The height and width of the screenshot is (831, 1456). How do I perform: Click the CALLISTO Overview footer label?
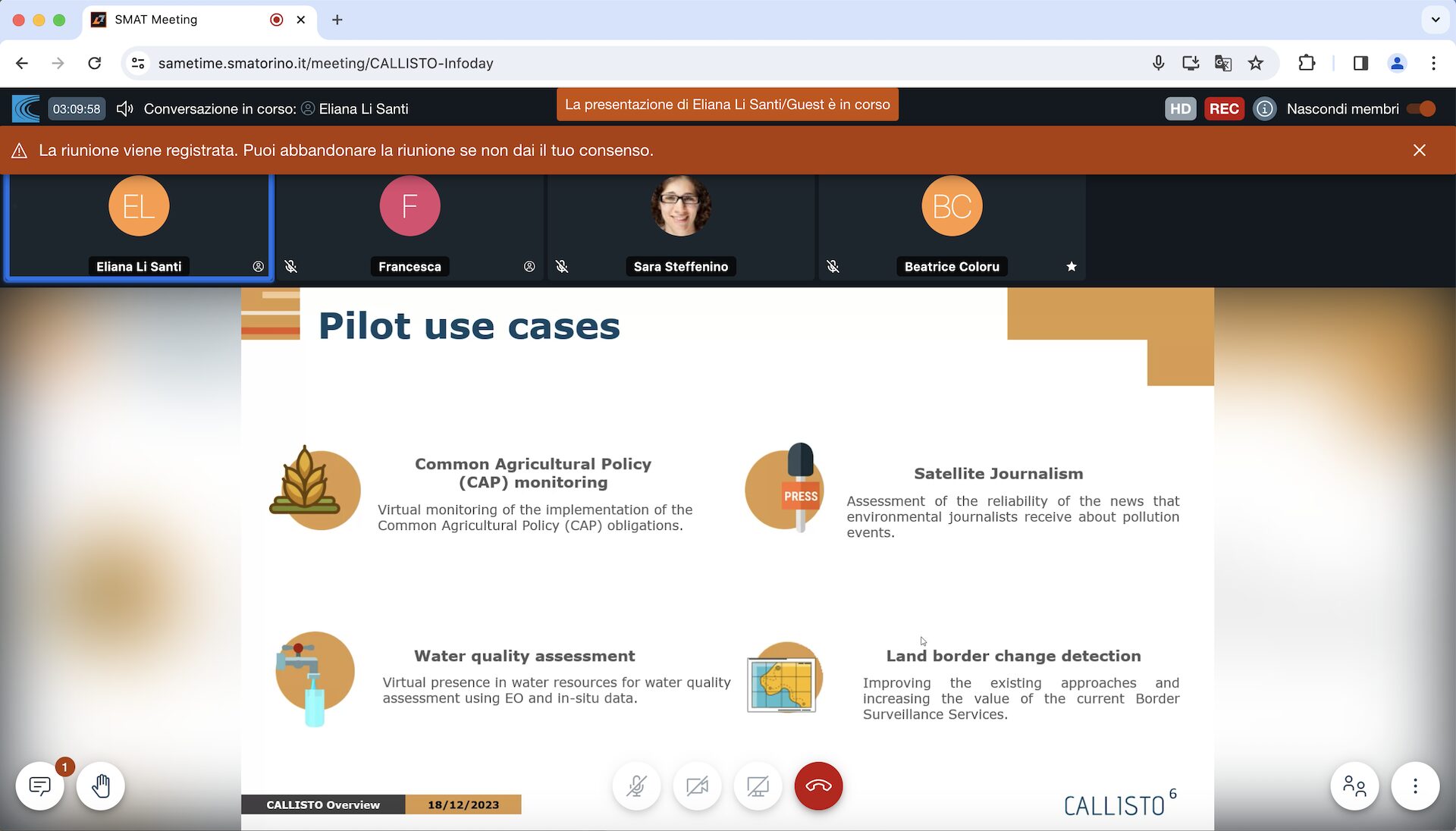click(x=323, y=804)
